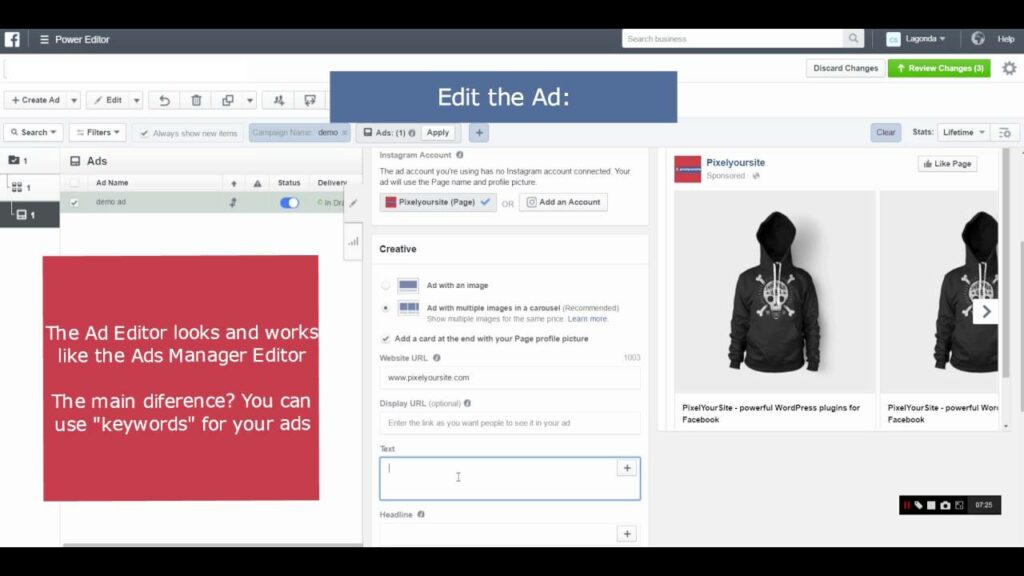Click the Website URL input field
Screen dimensions: 1024x576
coord(510,377)
